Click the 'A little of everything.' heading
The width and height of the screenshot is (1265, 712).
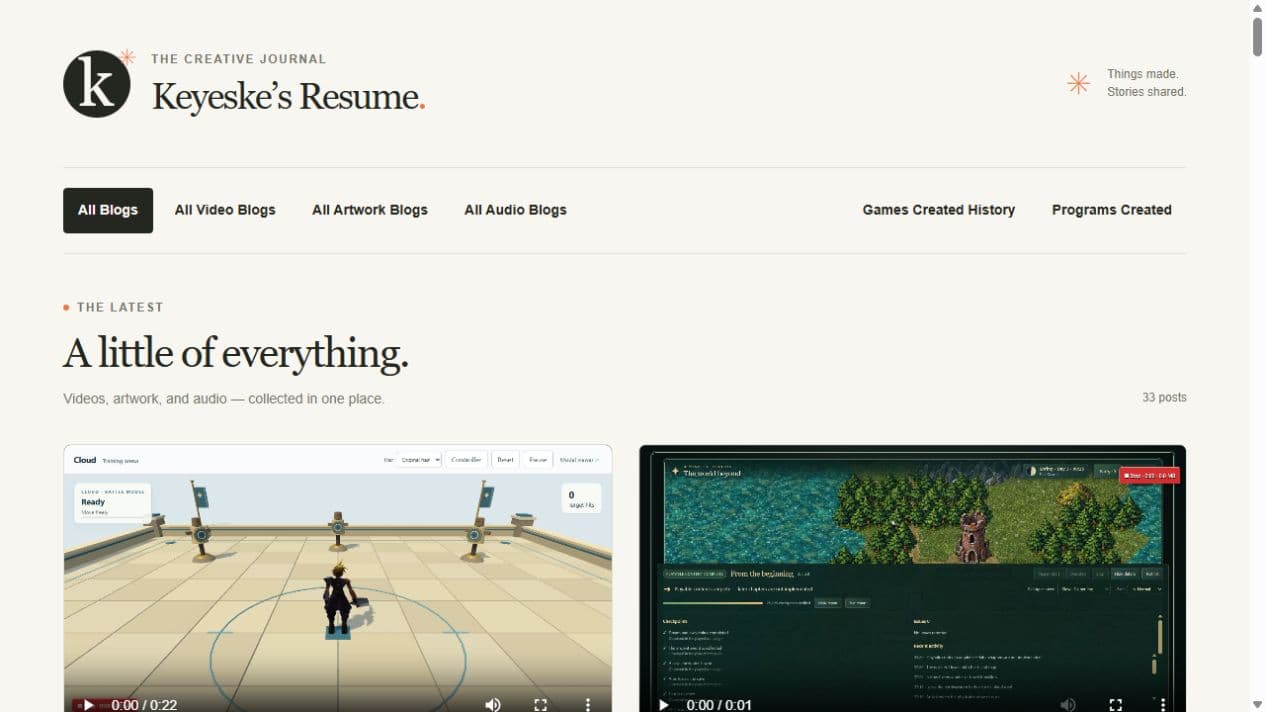point(236,353)
